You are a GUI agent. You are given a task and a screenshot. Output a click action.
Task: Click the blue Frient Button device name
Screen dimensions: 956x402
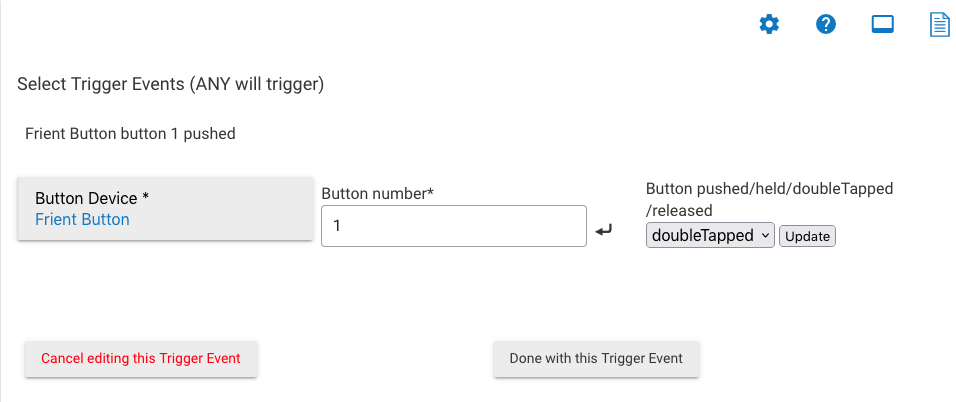82,219
